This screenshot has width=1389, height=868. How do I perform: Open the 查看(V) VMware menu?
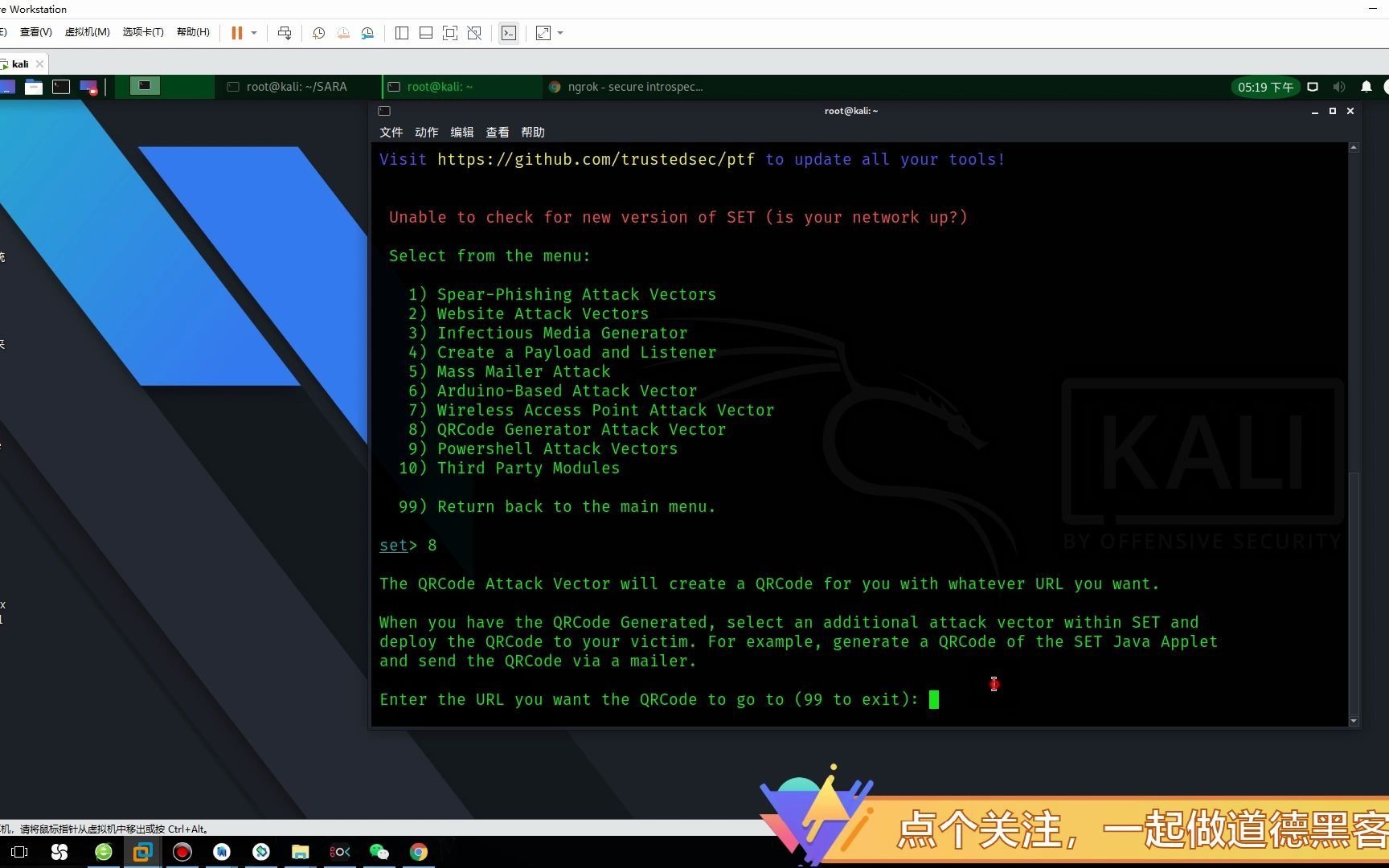(x=35, y=32)
